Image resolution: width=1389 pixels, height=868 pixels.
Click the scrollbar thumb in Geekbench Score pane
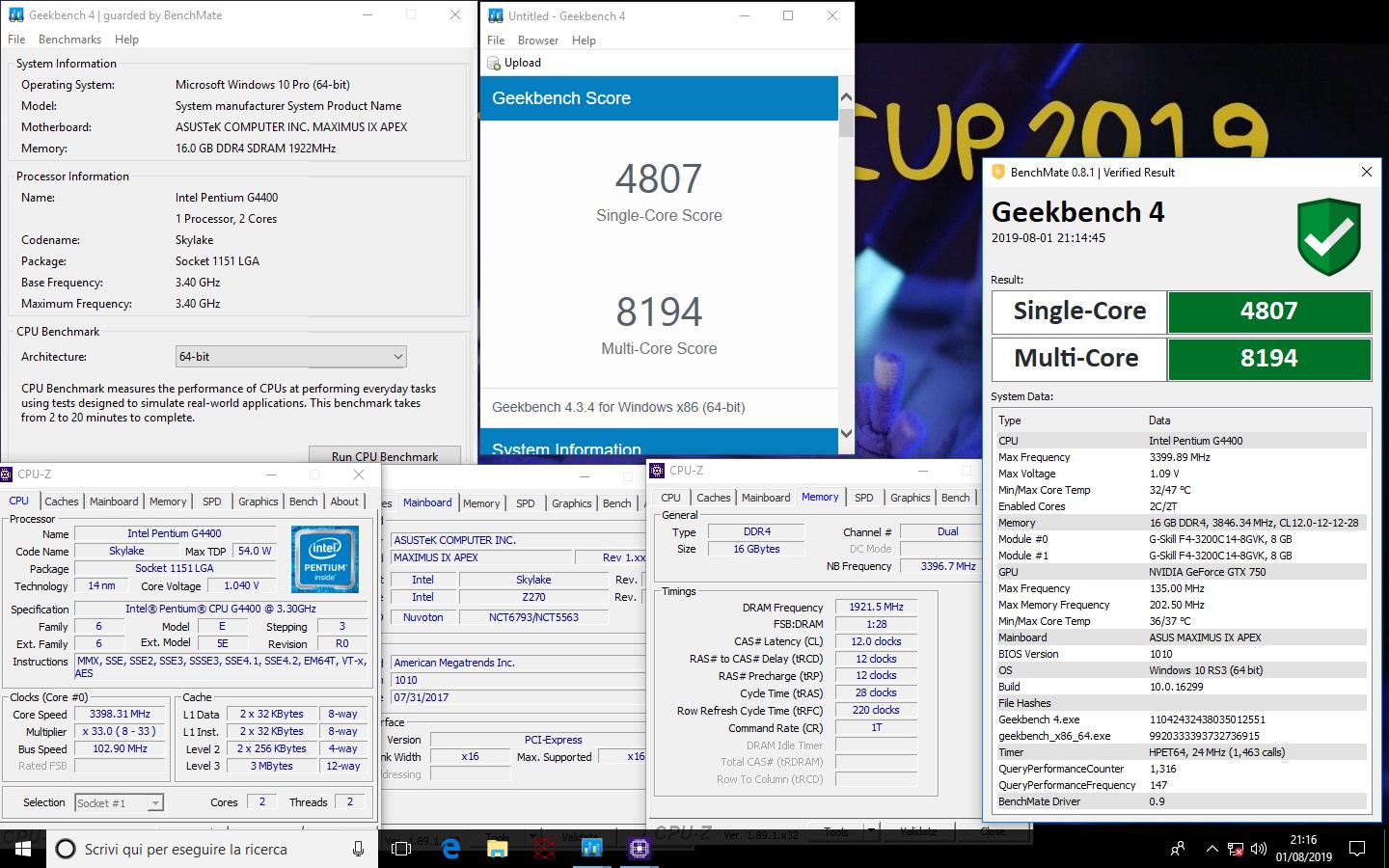click(846, 122)
